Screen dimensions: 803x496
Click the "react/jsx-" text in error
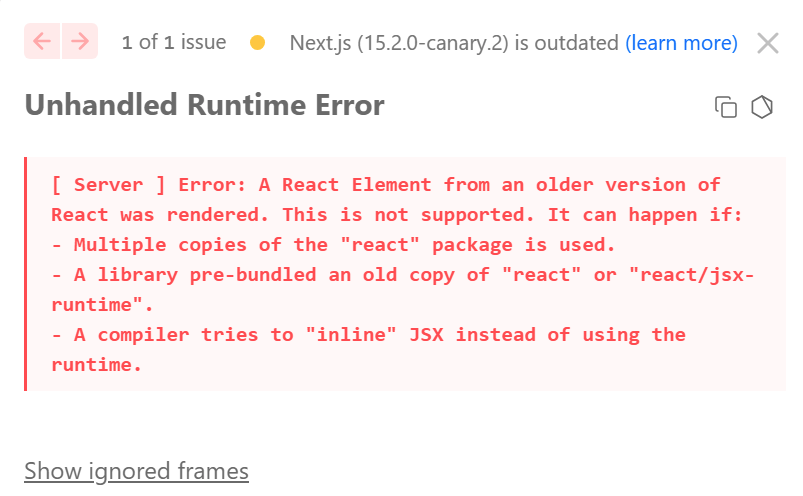691,275
